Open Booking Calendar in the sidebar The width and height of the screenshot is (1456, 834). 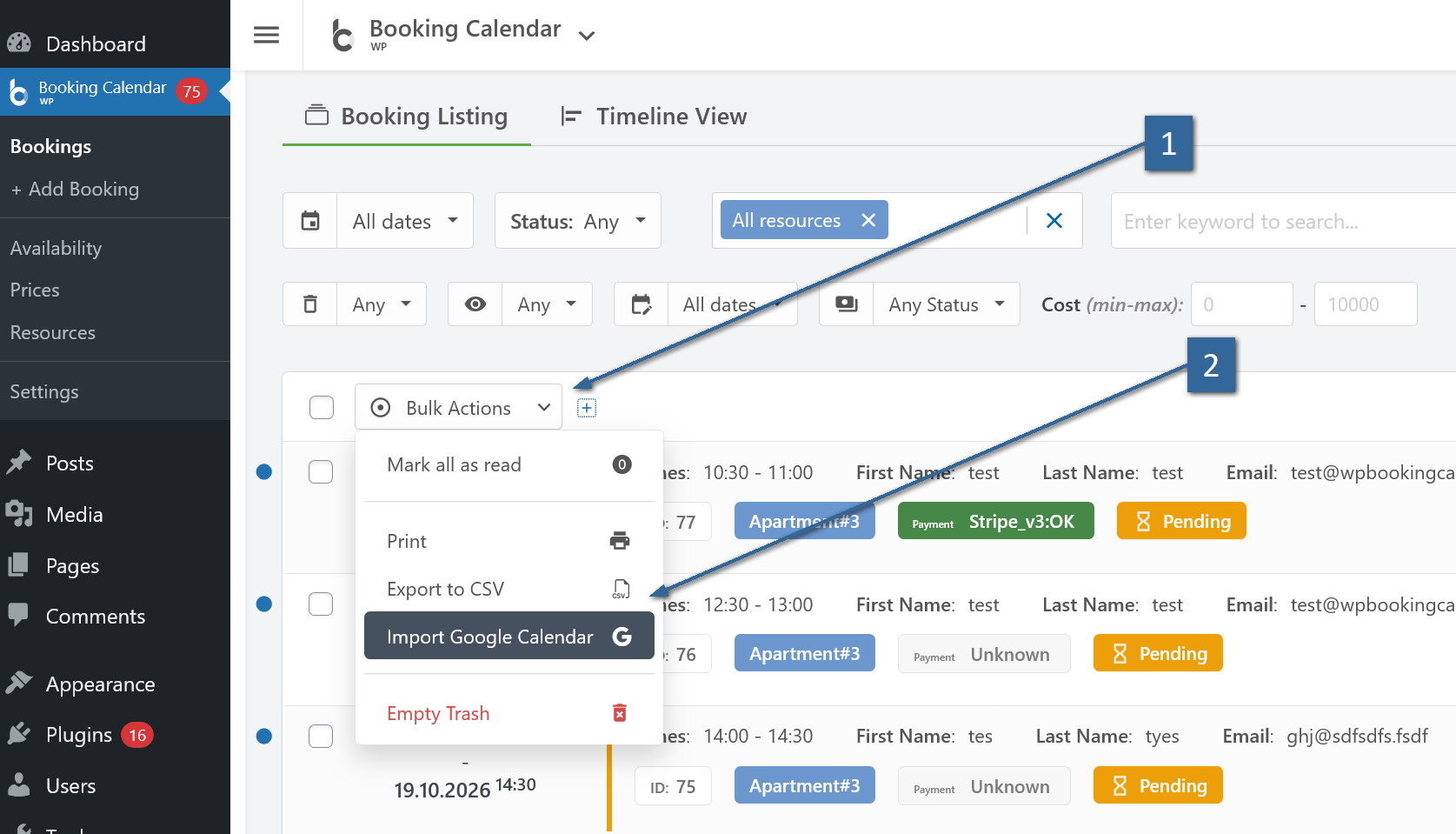[x=115, y=91]
